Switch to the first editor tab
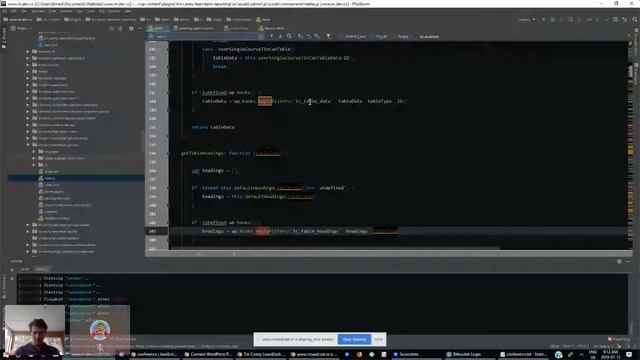This screenshot has height=360, width=640. pyautogui.click(x=157, y=28)
